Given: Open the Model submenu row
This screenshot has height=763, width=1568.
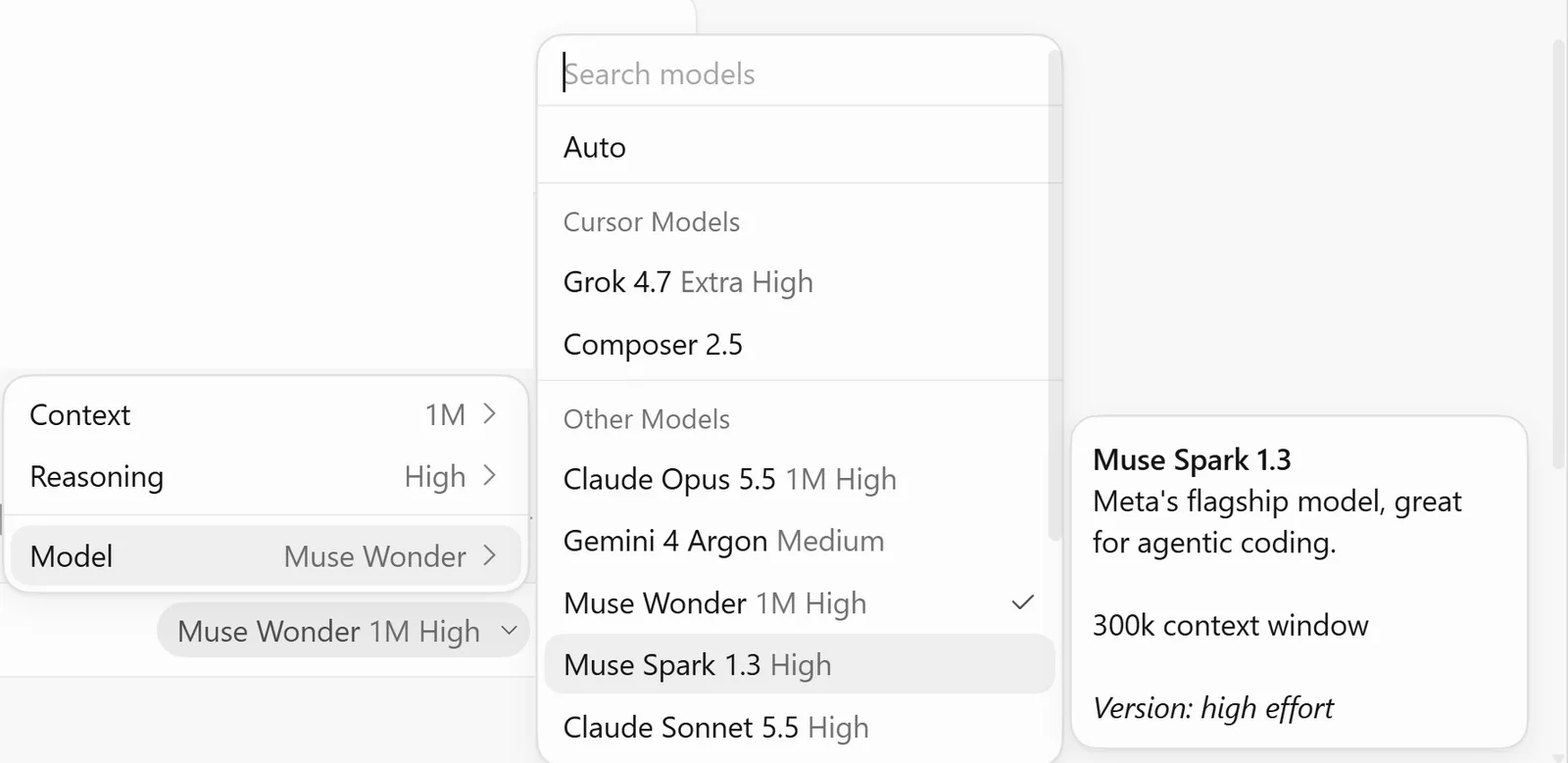Looking at the screenshot, I should 265,556.
